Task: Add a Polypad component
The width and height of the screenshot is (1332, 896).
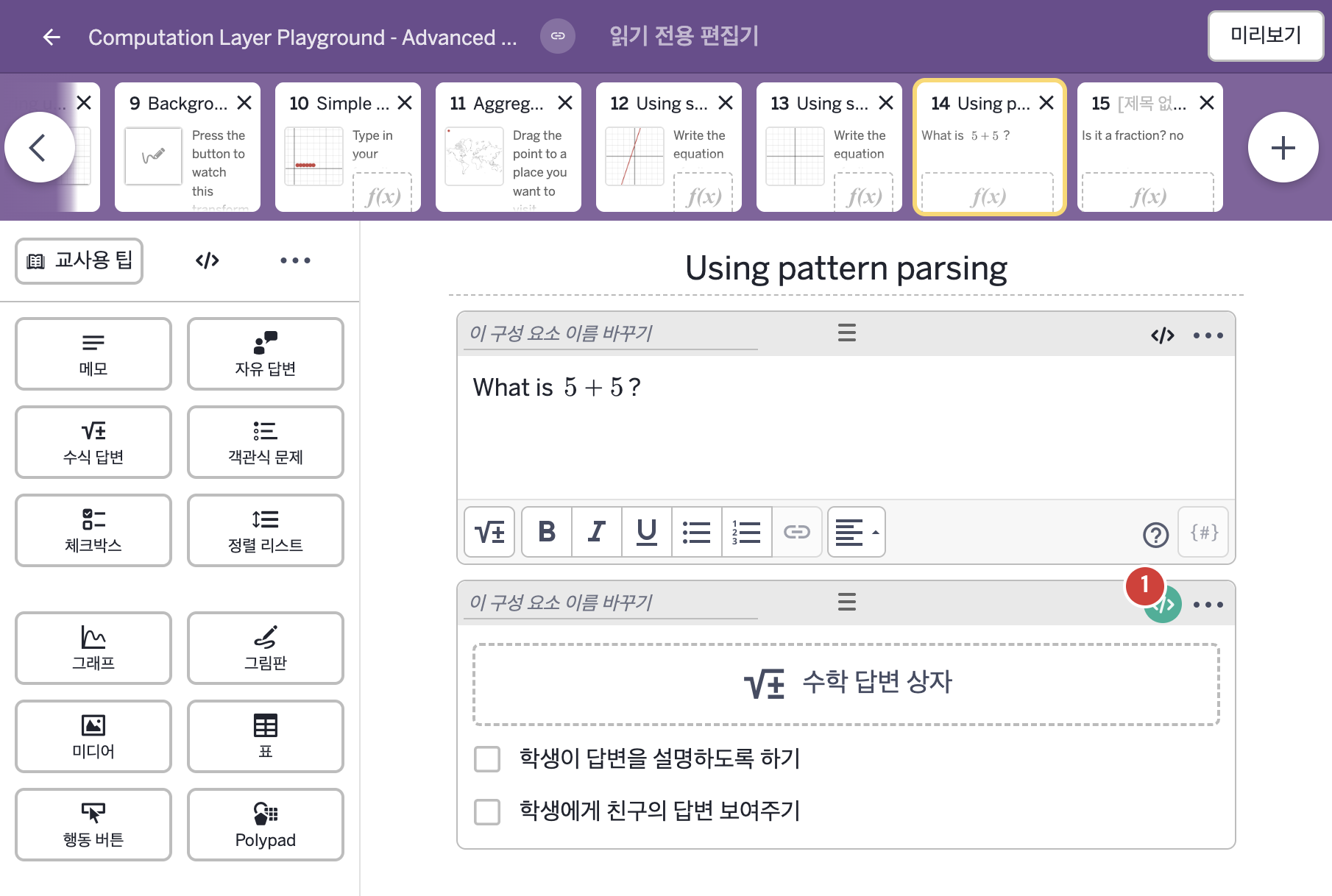Action: (x=266, y=825)
